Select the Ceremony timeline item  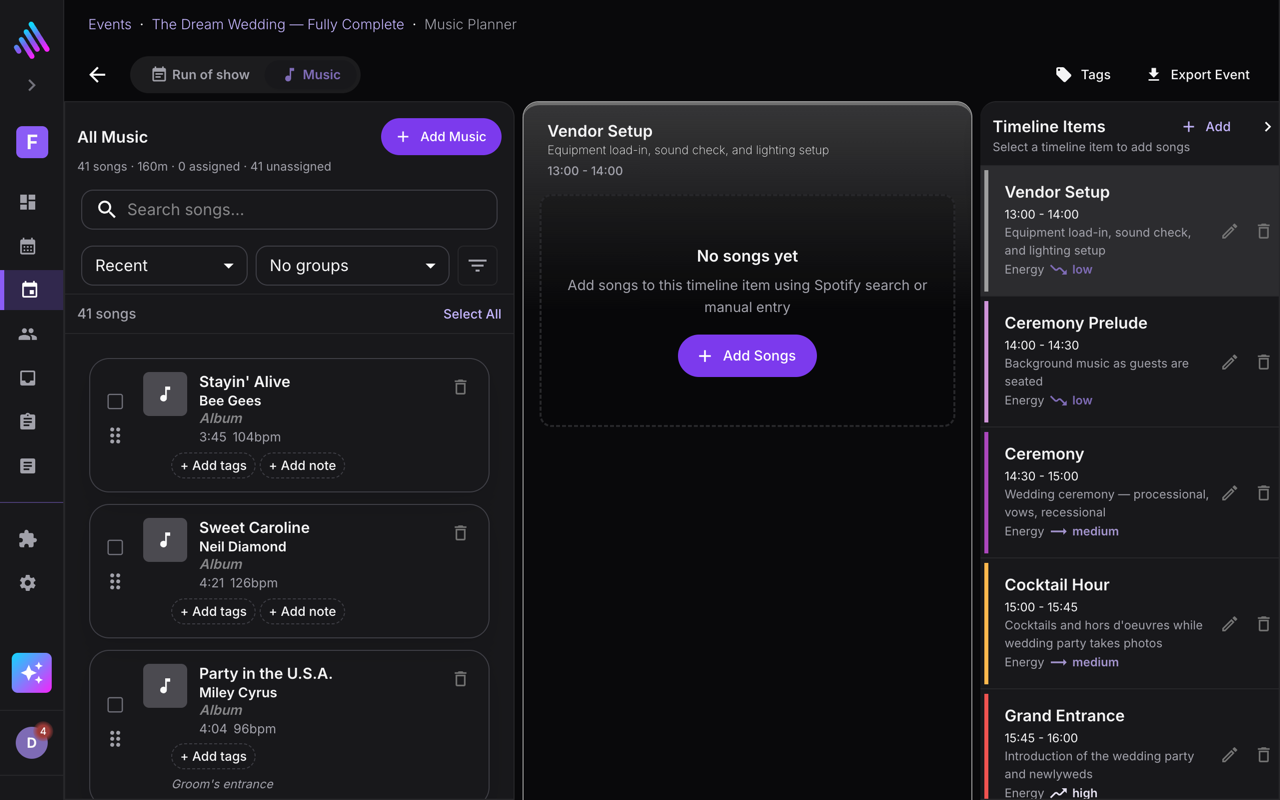pos(1132,493)
